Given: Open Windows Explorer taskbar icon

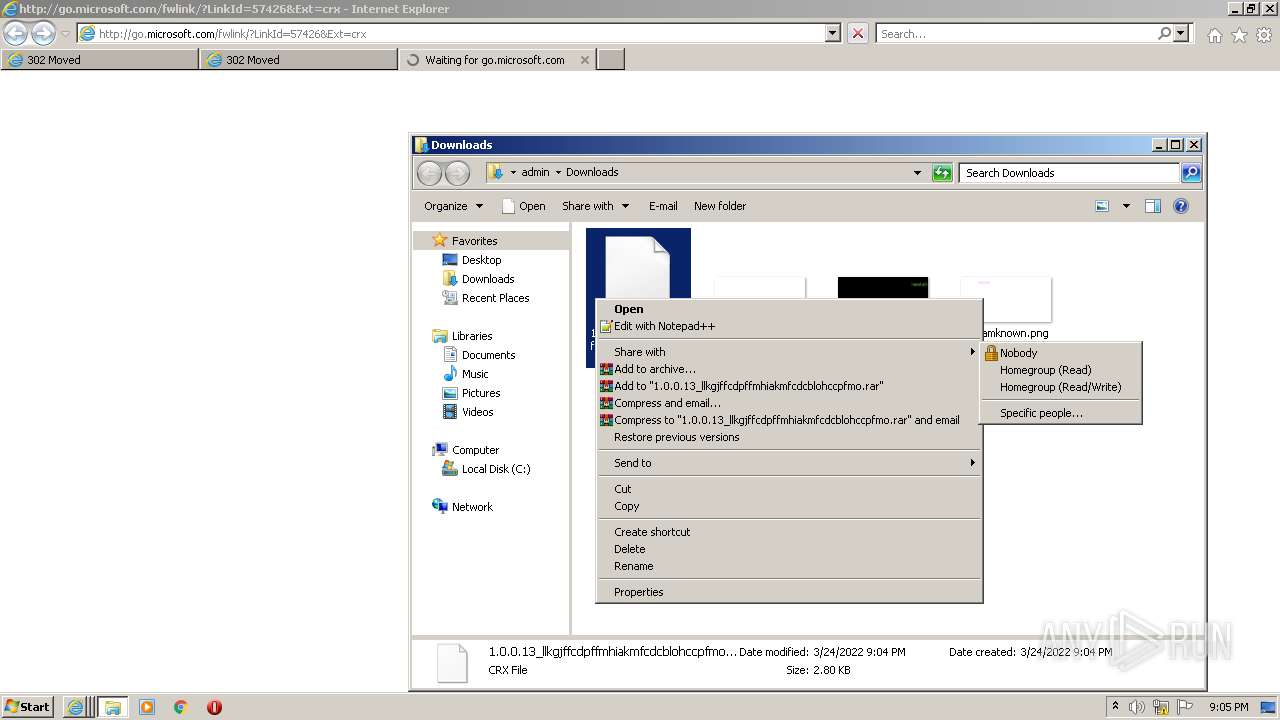Looking at the screenshot, I should click(x=113, y=707).
